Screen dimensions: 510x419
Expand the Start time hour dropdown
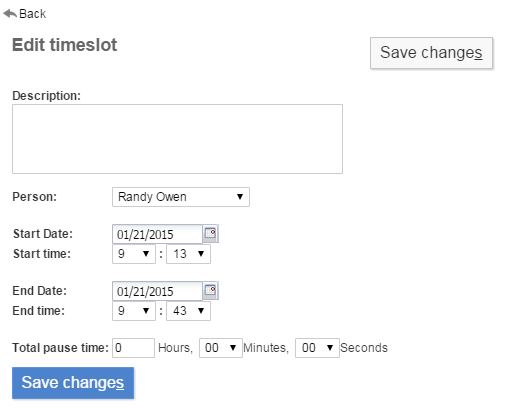[134, 254]
